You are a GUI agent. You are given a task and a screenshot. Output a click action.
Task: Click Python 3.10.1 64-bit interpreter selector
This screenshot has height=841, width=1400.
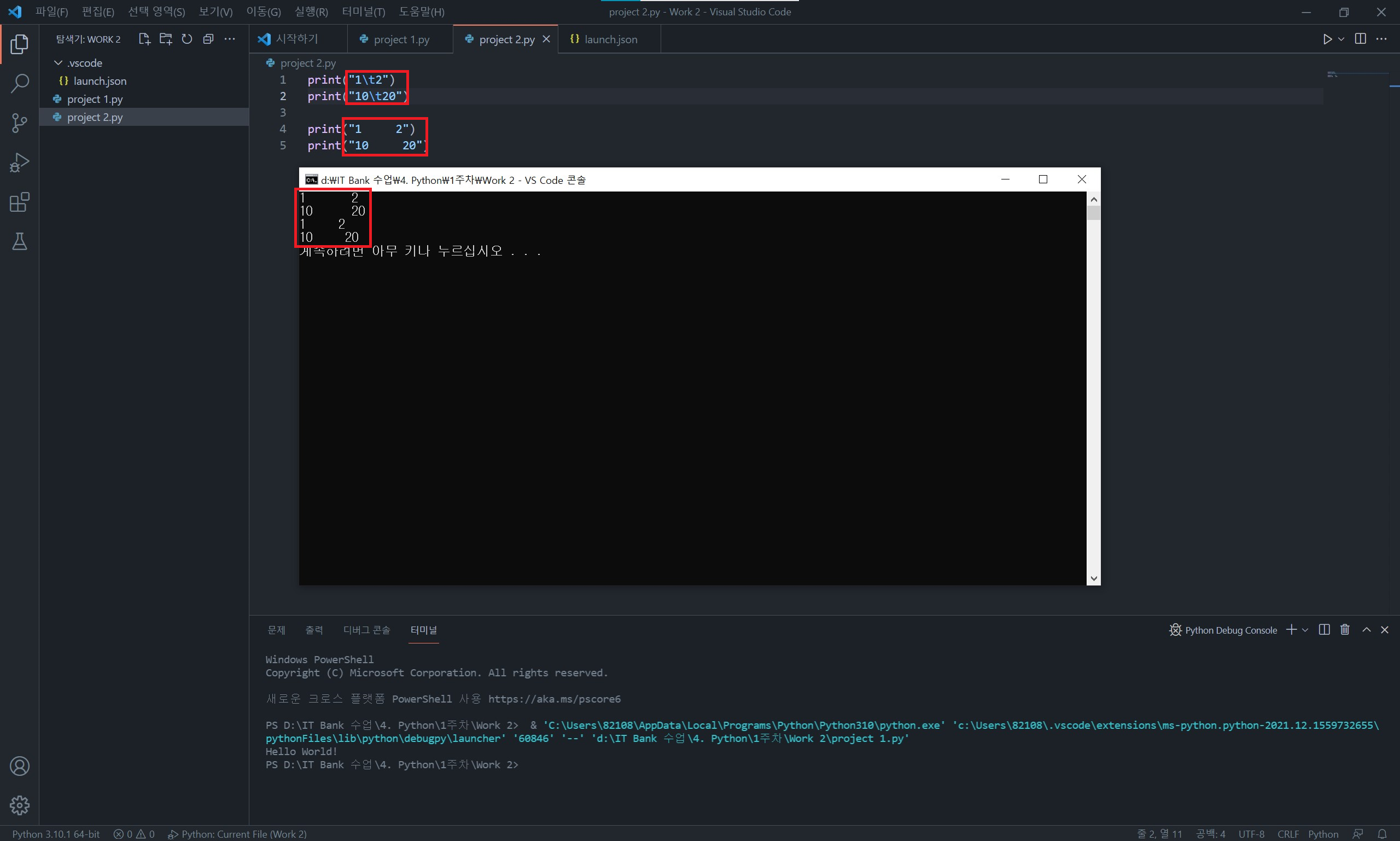click(55, 834)
